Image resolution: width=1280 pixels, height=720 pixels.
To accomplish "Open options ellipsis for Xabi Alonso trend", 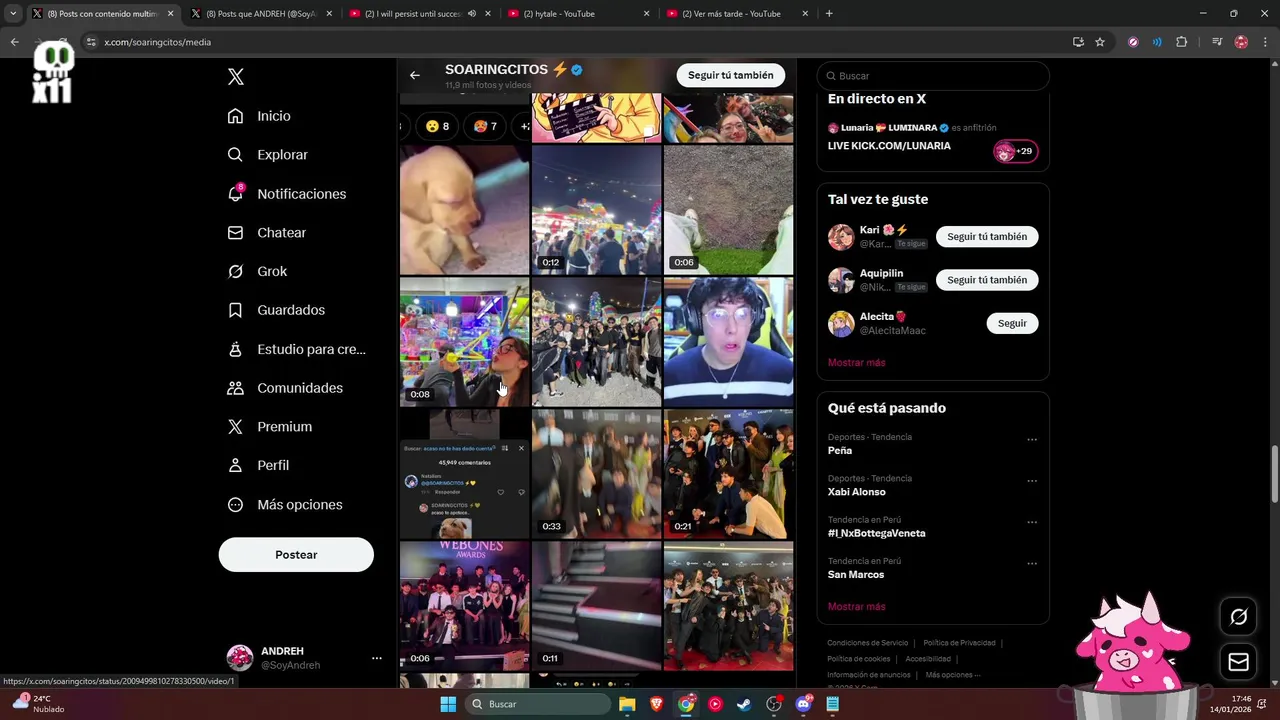I will (1032, 481).
